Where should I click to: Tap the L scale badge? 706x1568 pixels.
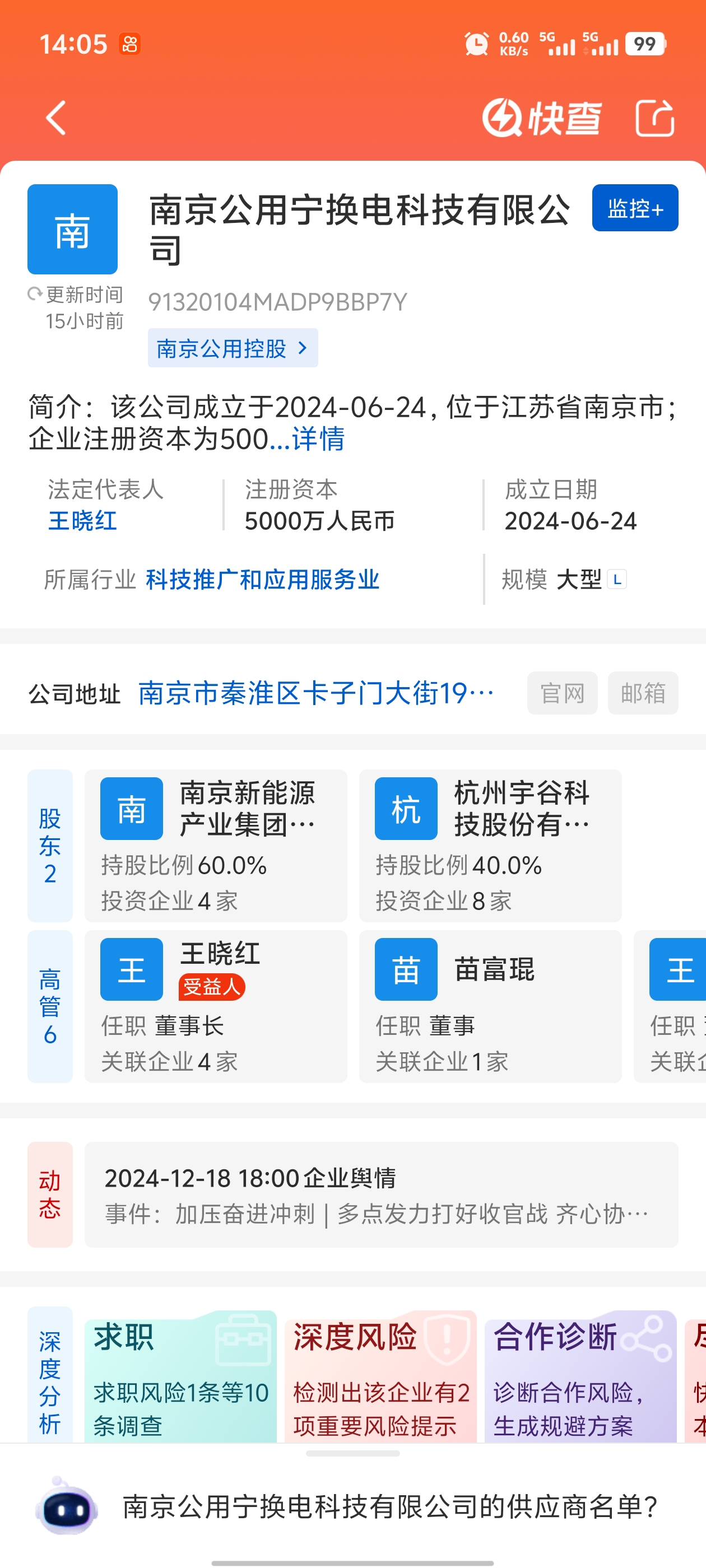point(617,580)
